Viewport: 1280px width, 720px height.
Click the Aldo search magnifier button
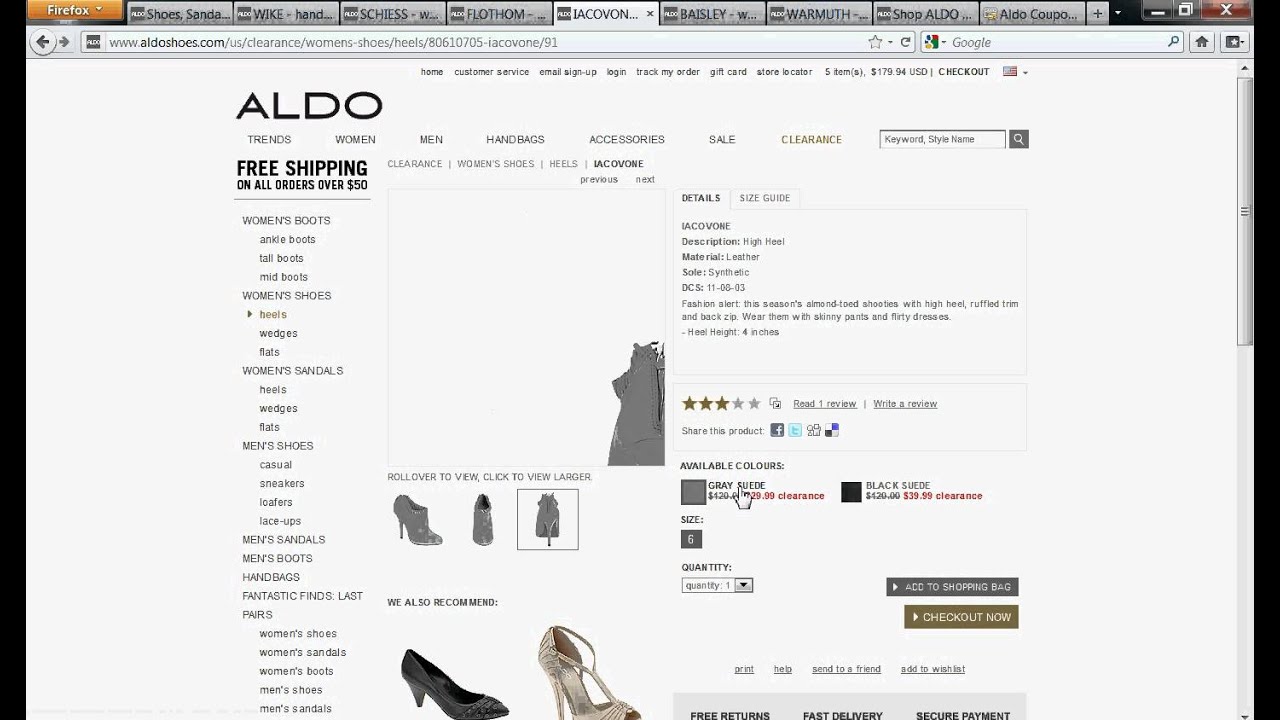1018,139
